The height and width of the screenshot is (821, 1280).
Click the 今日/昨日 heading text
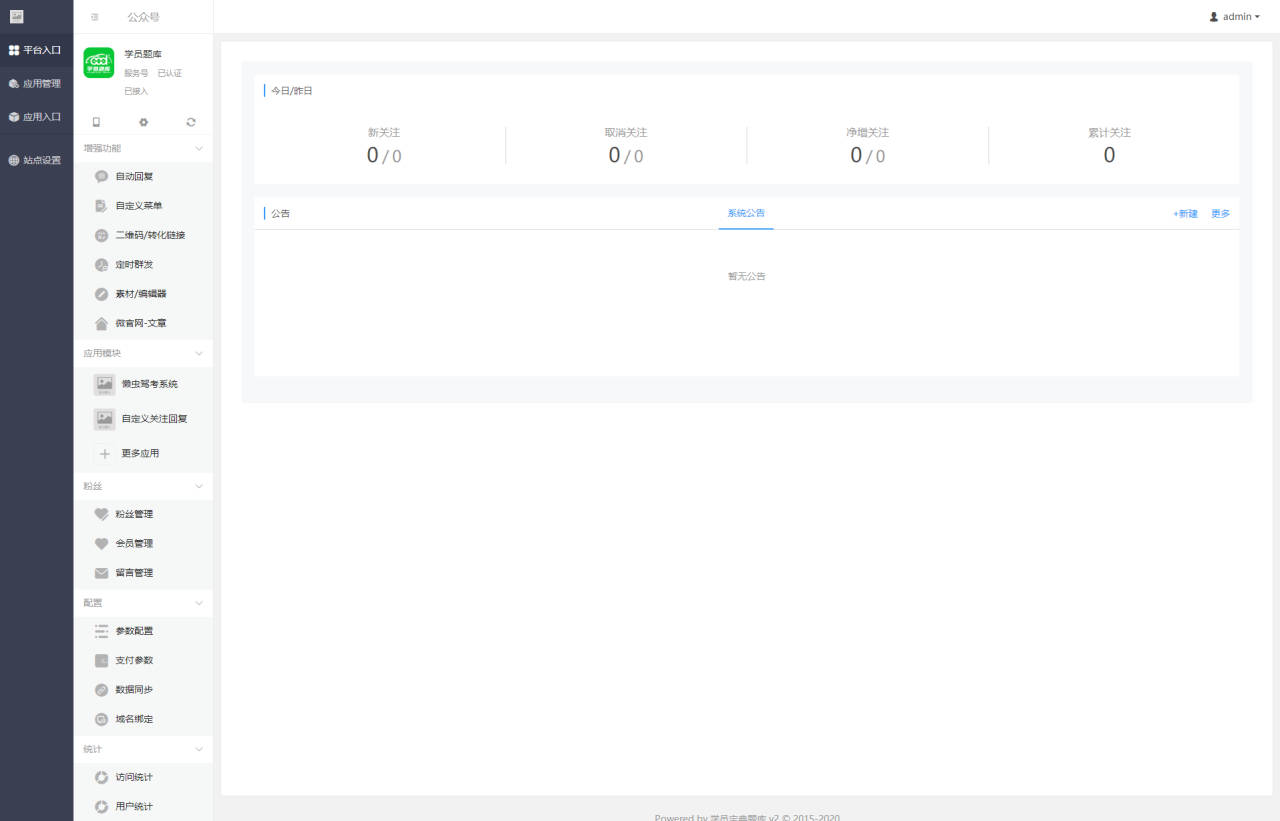coord(292,91)
